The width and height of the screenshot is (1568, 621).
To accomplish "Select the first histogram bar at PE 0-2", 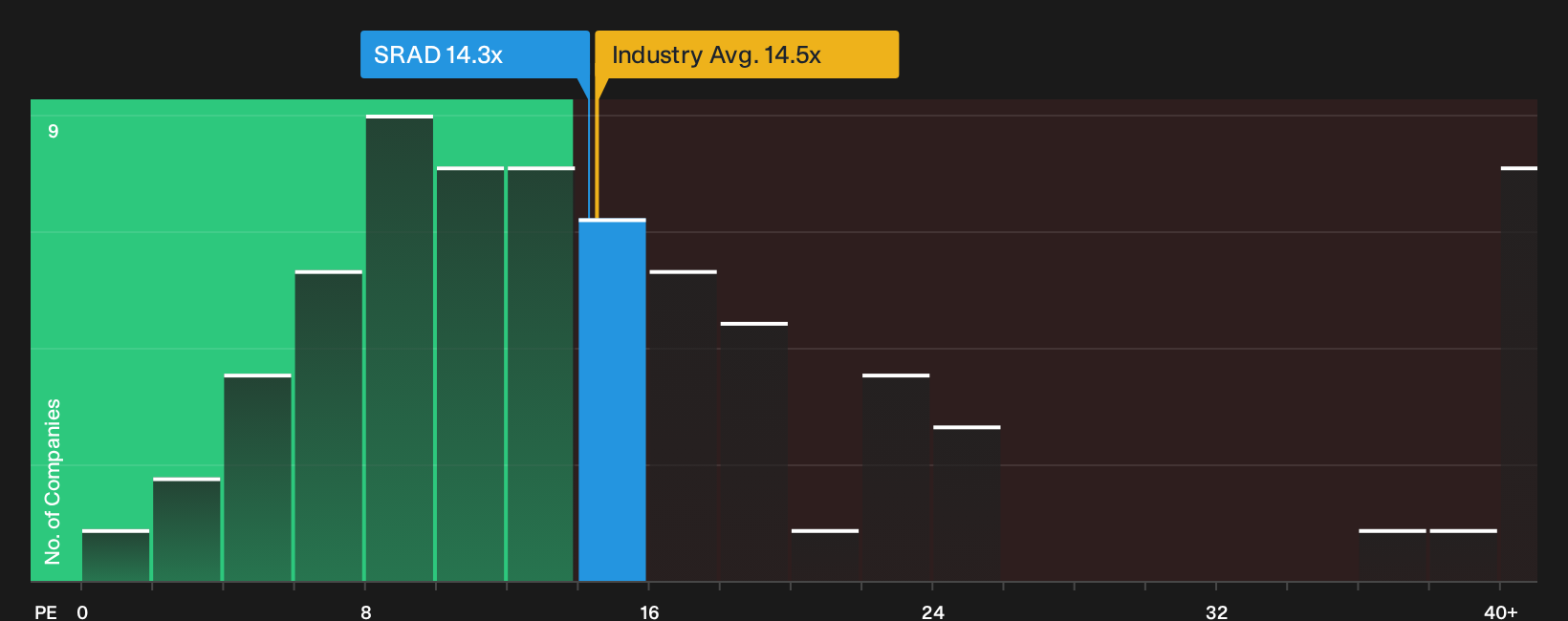I will coord(116,555).
